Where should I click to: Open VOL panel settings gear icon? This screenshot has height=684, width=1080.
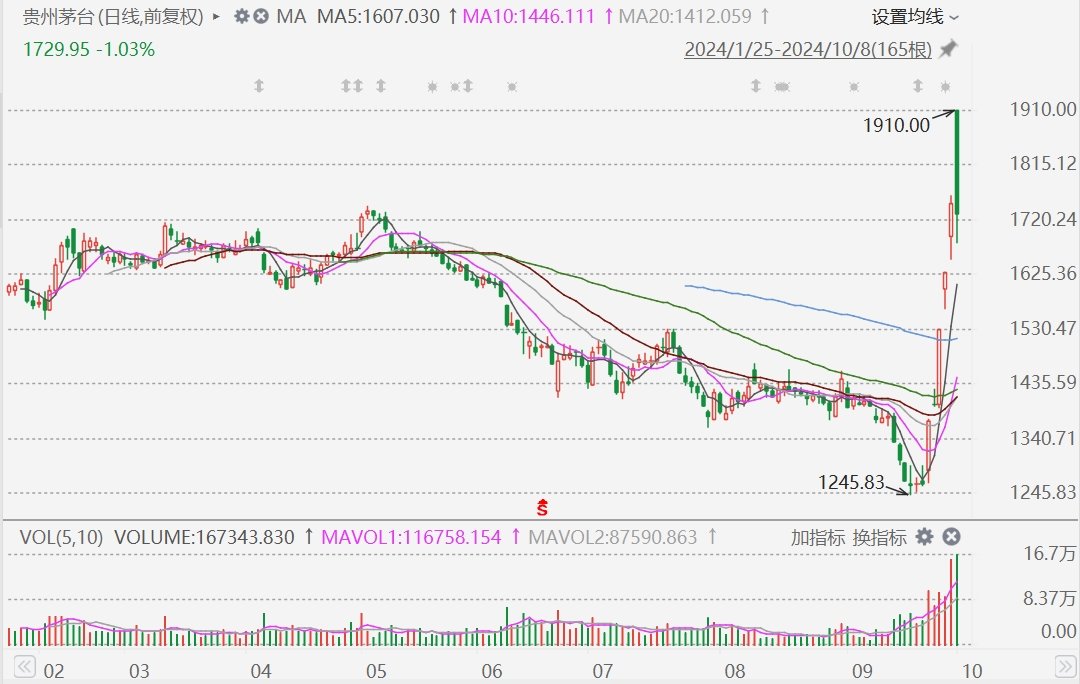click(924, 537)
